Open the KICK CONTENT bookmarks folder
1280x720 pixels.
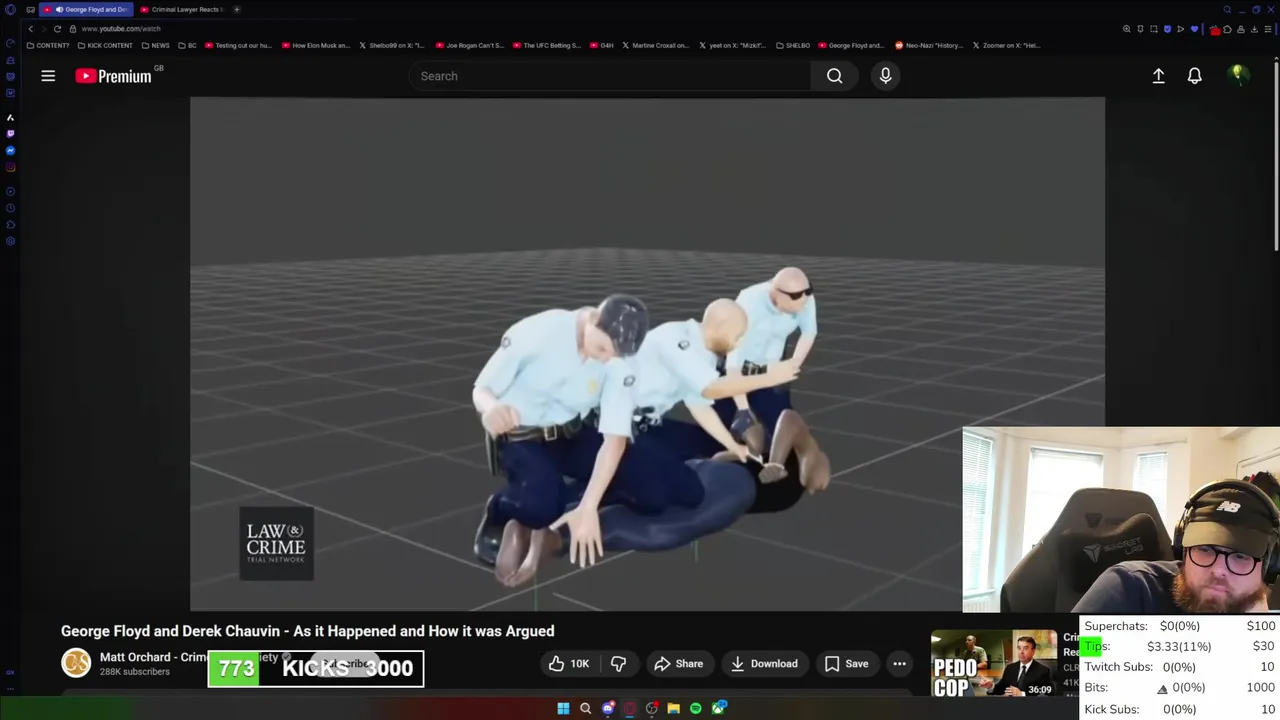click(x=104, y=45)
